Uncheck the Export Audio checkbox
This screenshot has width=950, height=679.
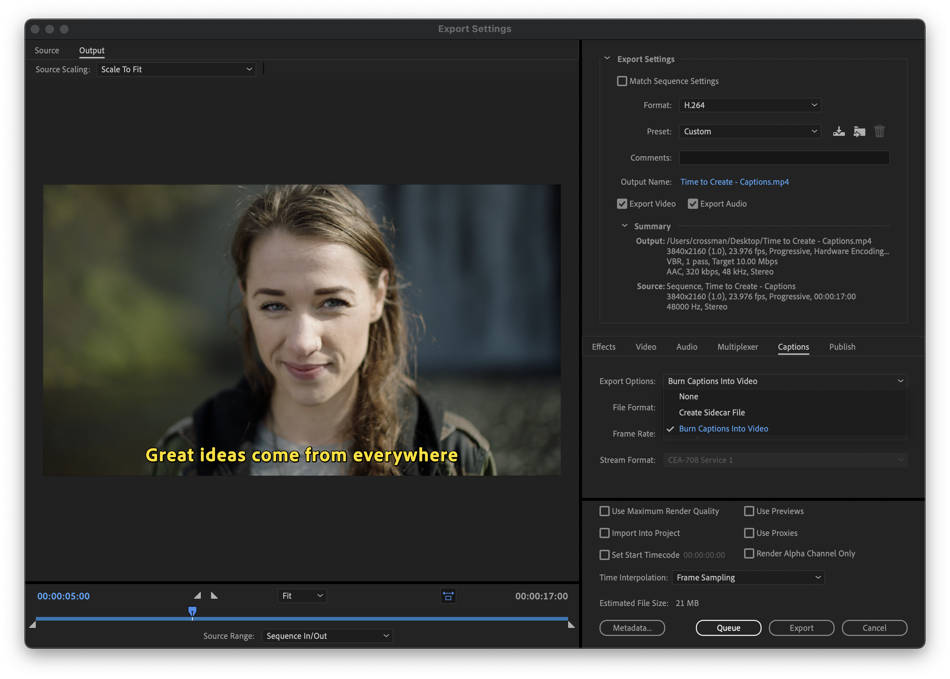pyautogui.click(x=693, y=204)
